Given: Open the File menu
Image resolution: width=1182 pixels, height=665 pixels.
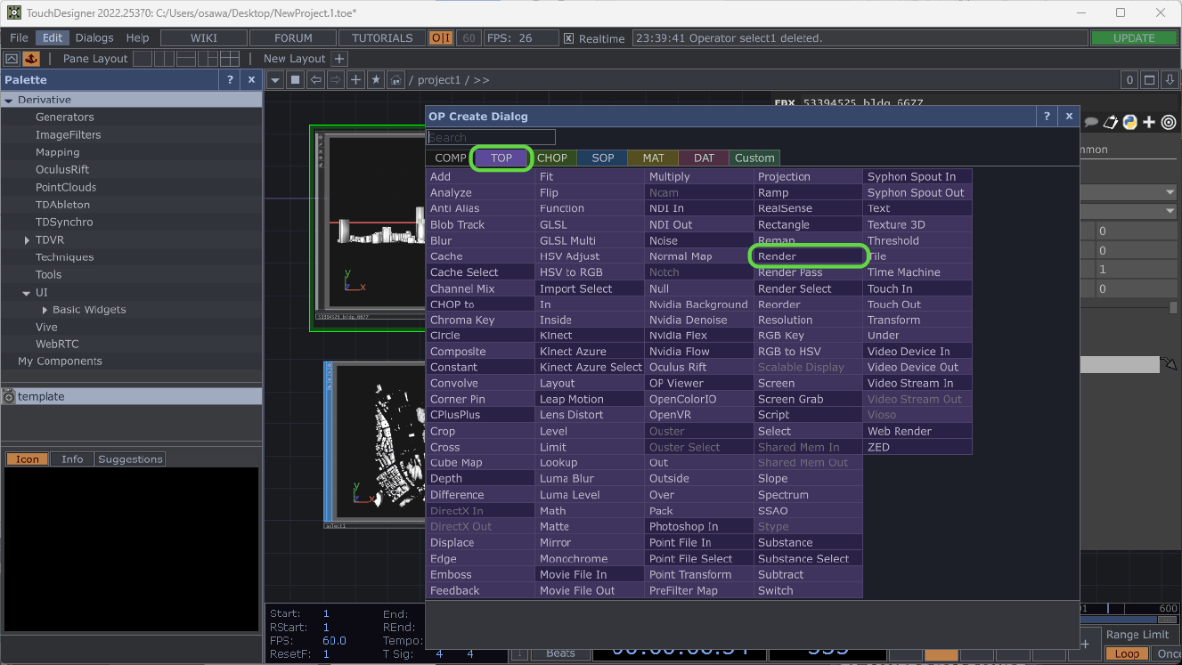Looking at the screenshot, I should tap(19, 38).
